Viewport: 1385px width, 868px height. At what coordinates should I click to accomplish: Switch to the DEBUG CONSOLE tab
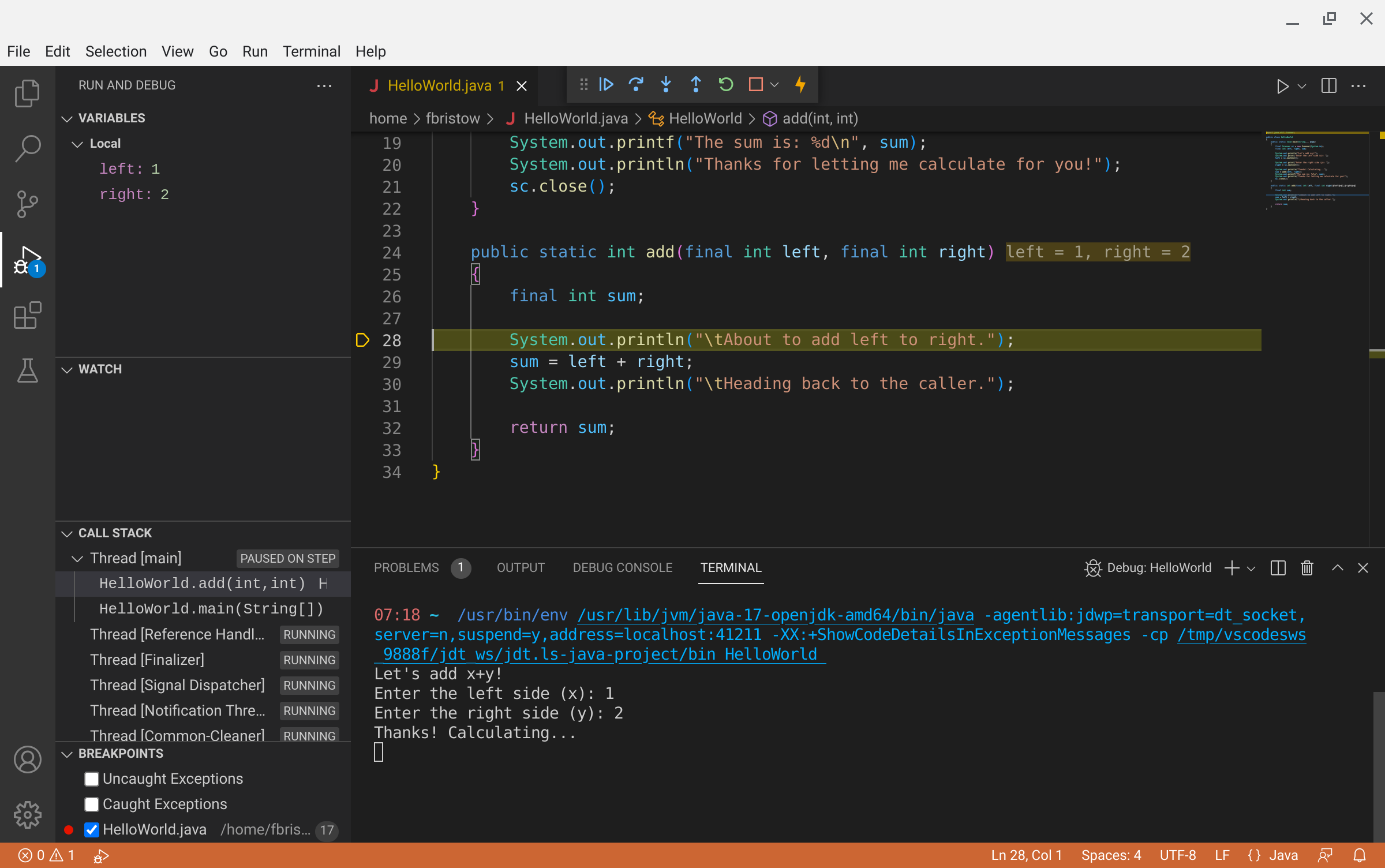click(622, 567)
